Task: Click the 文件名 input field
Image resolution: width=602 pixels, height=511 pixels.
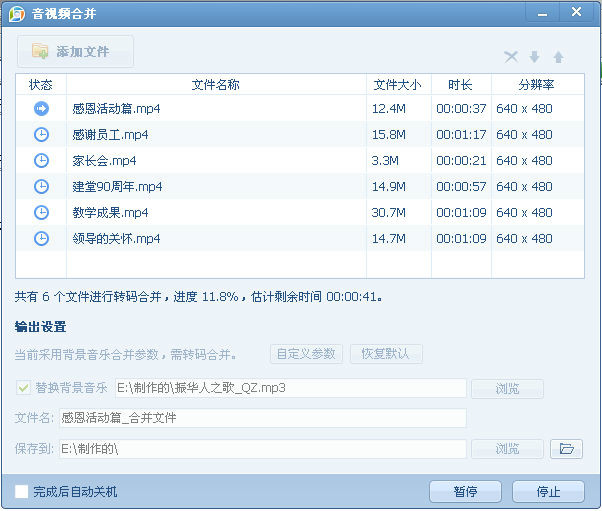Action: [x=263, y=418]
